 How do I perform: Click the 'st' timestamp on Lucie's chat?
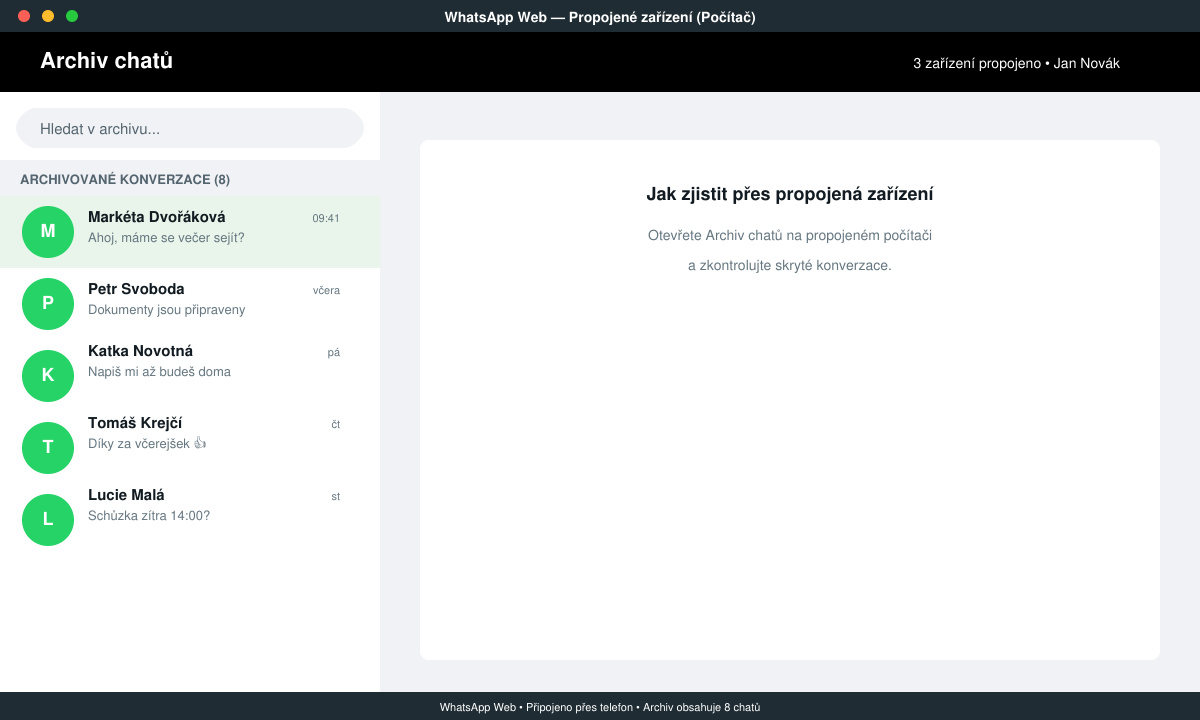point(335,496)
